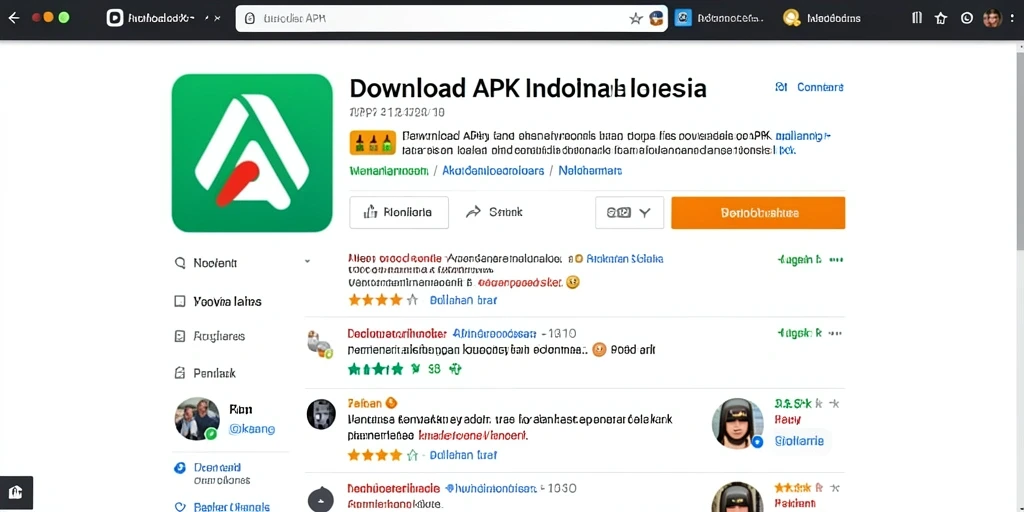Close the first browser tab
The image size is (1024, 512).
pos(217,18)
